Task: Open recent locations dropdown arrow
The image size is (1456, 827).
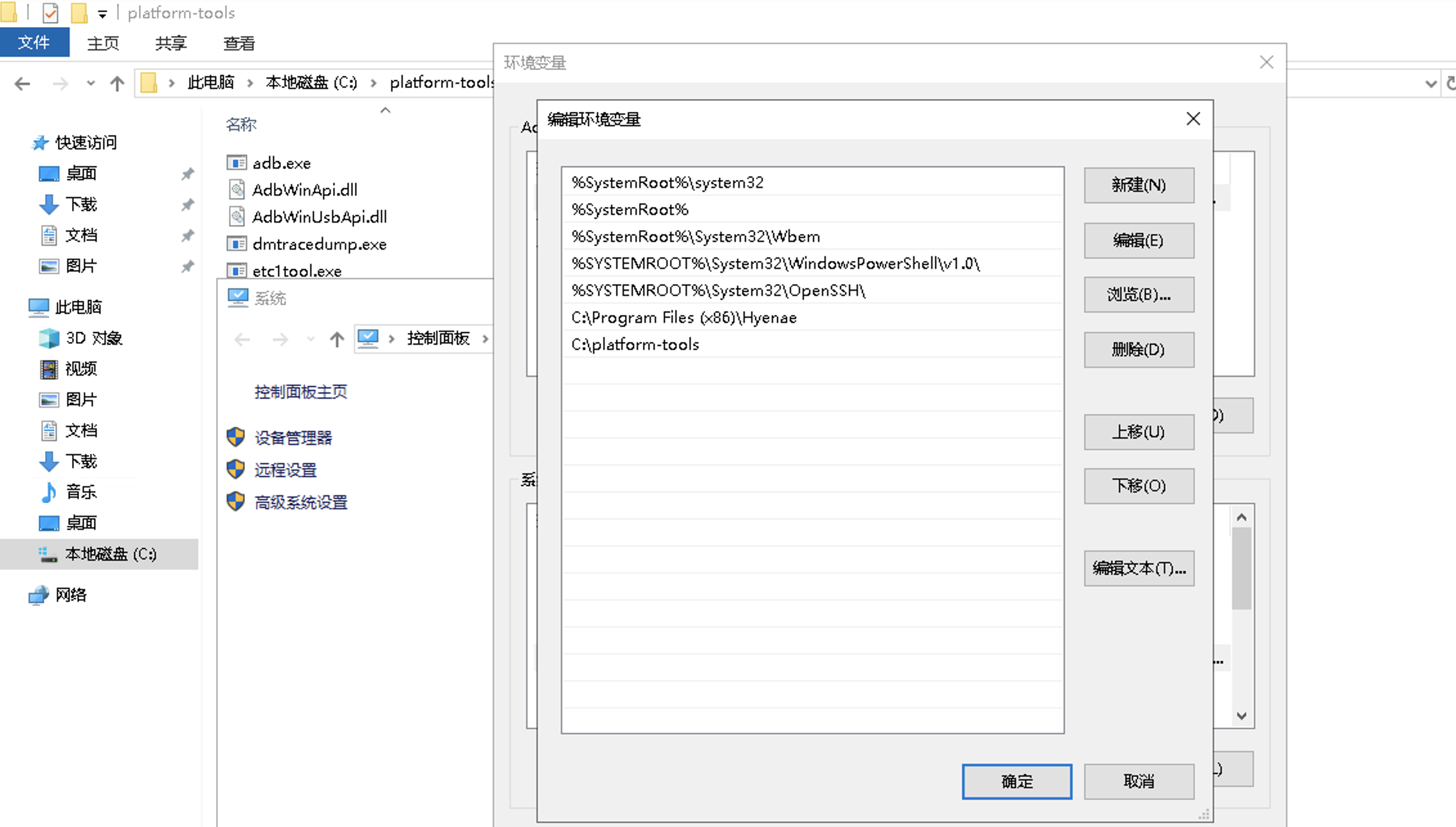Action: pyautogui.click(x=91, y=83)
